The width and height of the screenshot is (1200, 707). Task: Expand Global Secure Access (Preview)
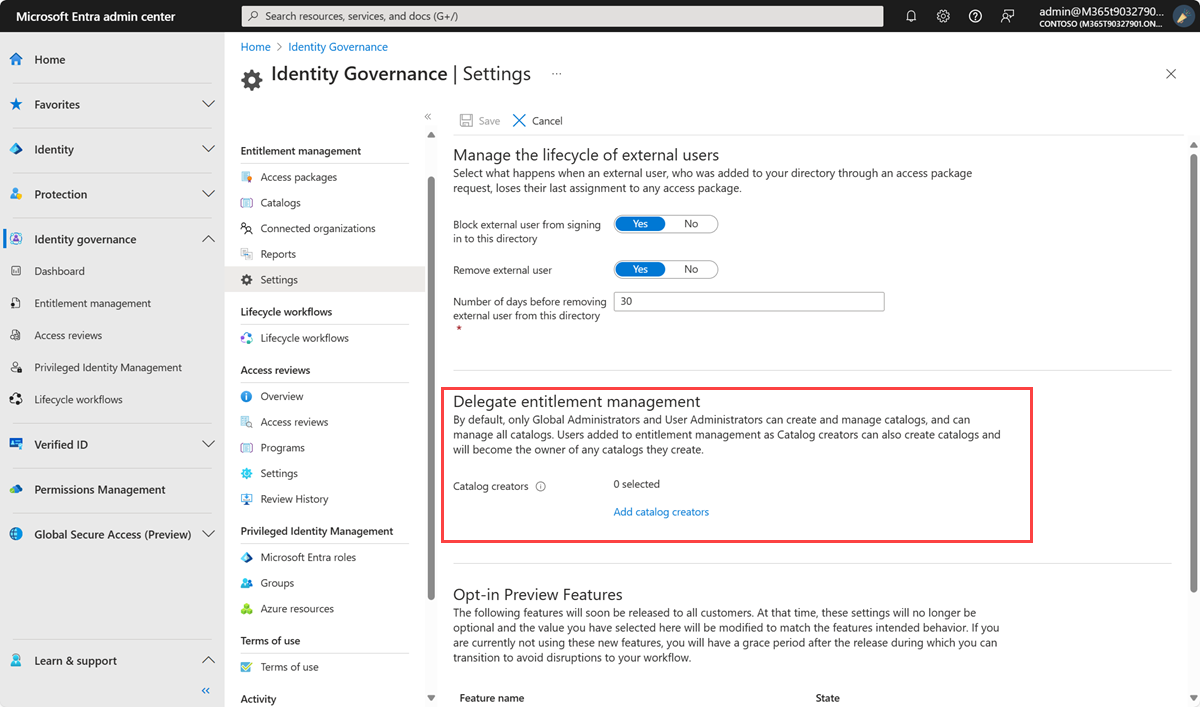click(208, 533)
